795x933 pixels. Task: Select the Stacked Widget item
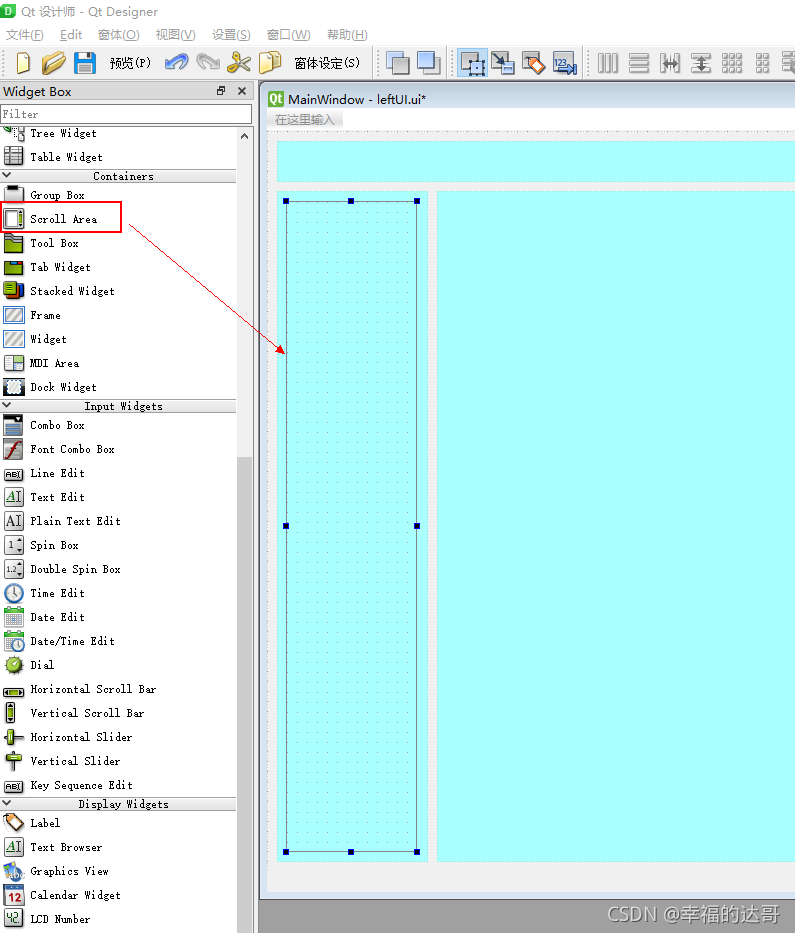click(72, 291)
